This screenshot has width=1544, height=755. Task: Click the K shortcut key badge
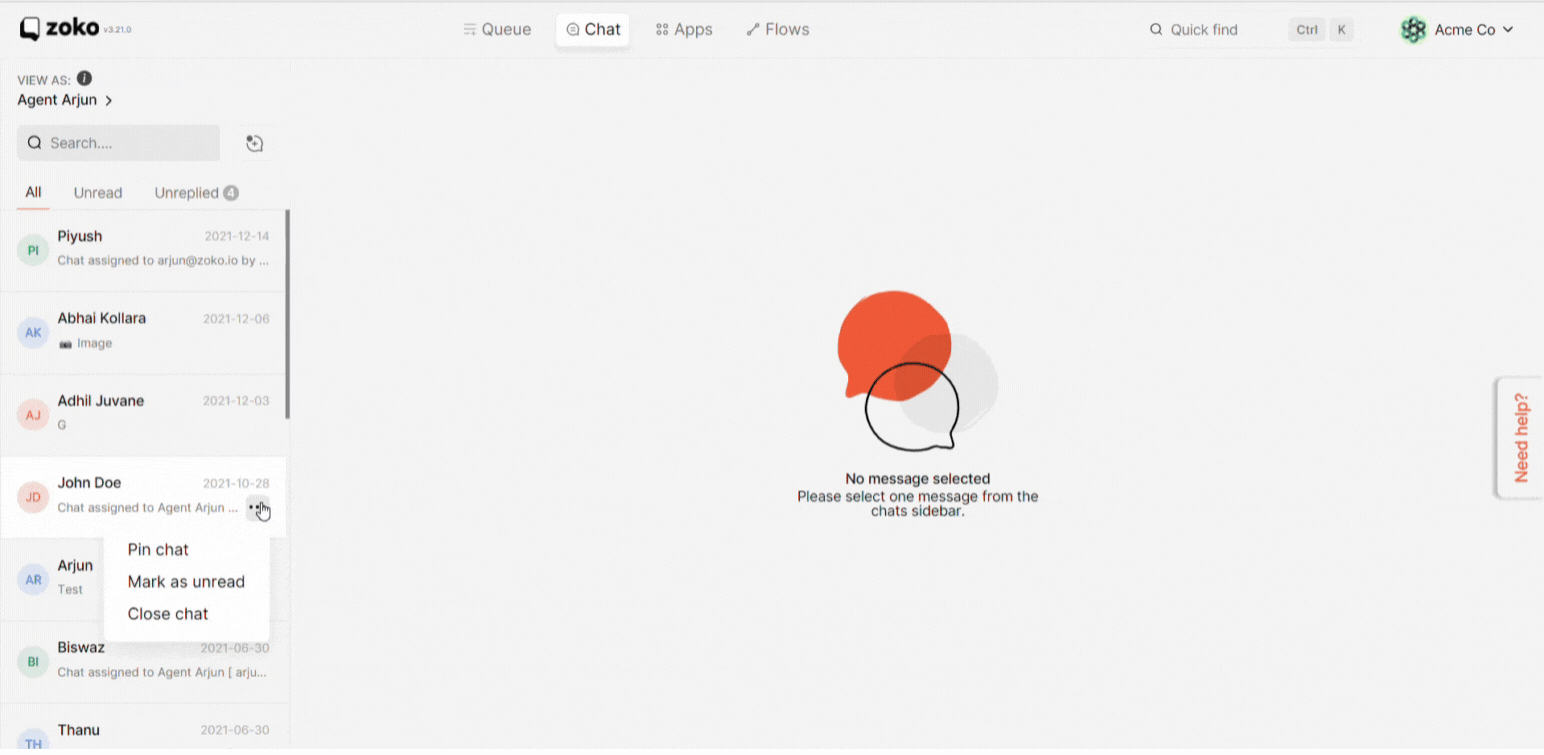[1341, 30]
